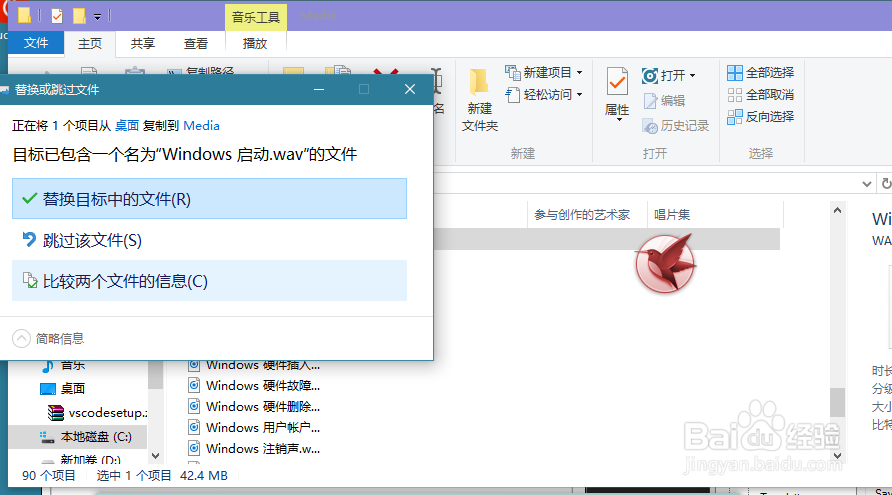The height and width of the screenshot is (495, 892).
Task: Refresh the current folder view
Action: click(886, 183)
